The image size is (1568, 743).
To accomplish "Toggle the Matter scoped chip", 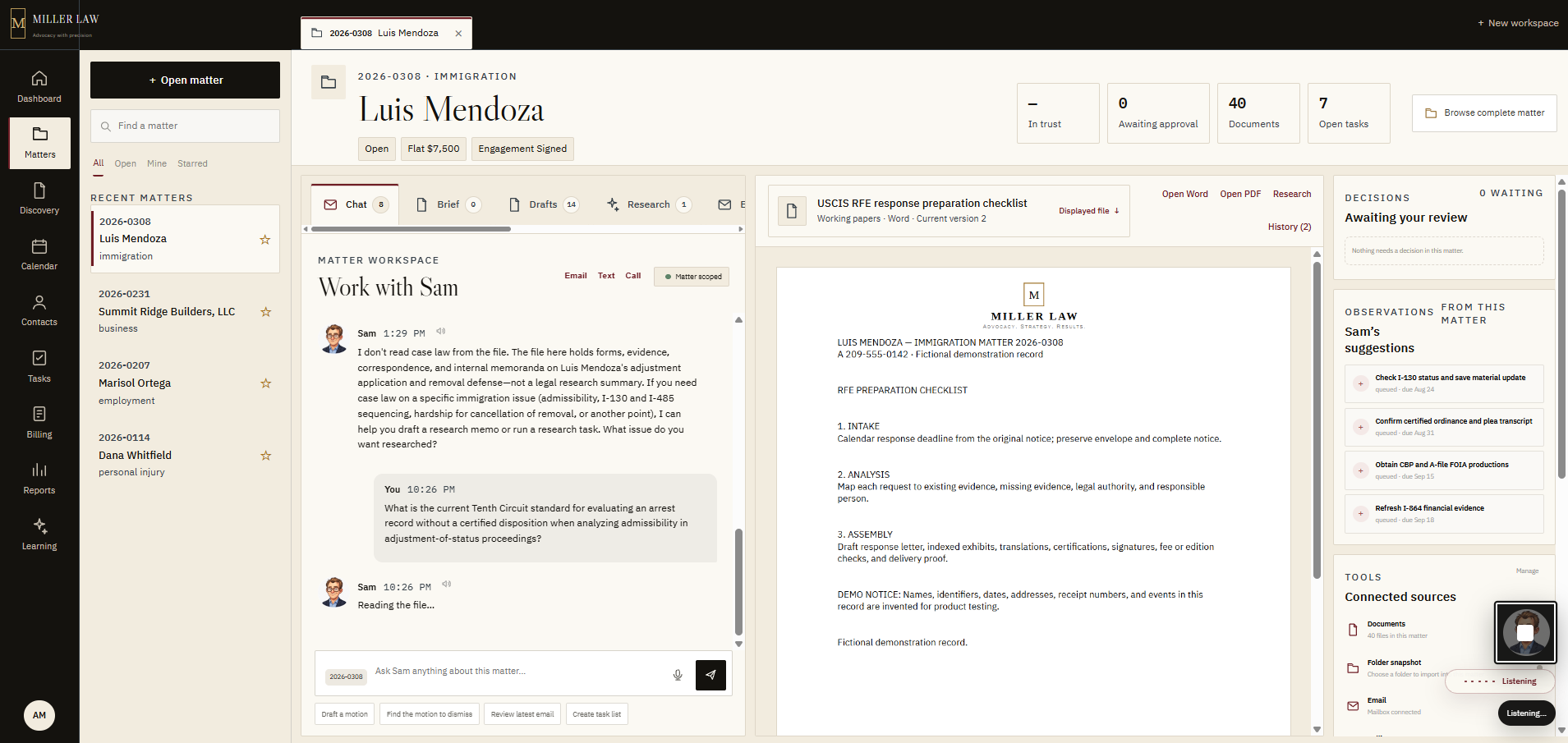I will pyautogui.click(x=692, y=277).
